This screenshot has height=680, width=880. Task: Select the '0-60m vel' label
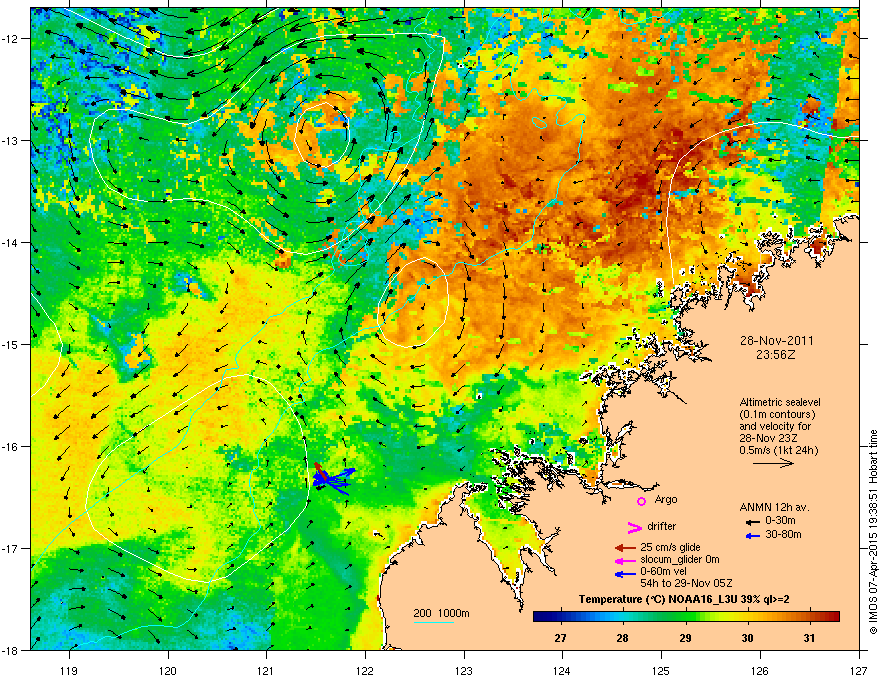pyautogui.click(x=663, y=572)
